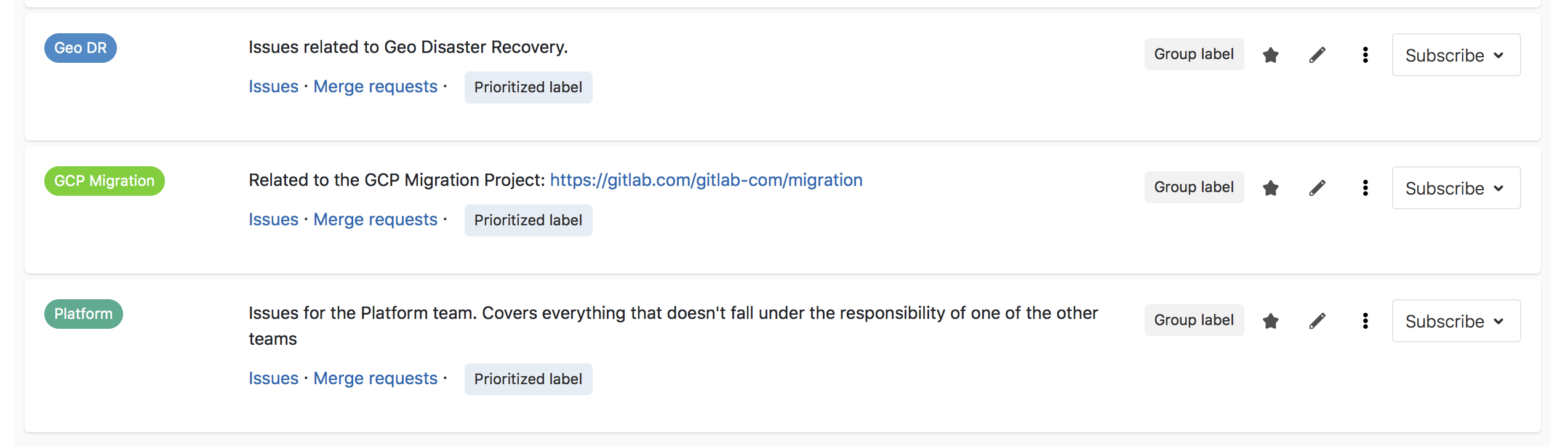
Task: Edit the Geo DR label
Action: (1317, 54)
